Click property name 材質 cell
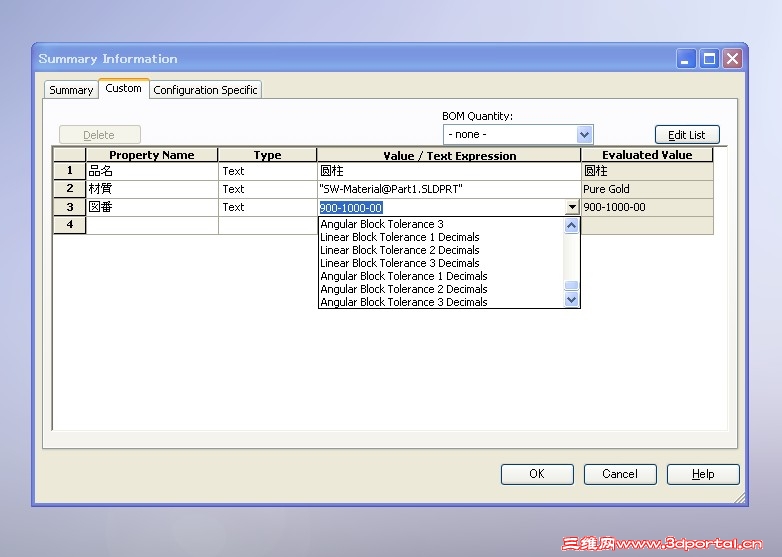Screen dimensions: 782x557 [x=152, y=188]
